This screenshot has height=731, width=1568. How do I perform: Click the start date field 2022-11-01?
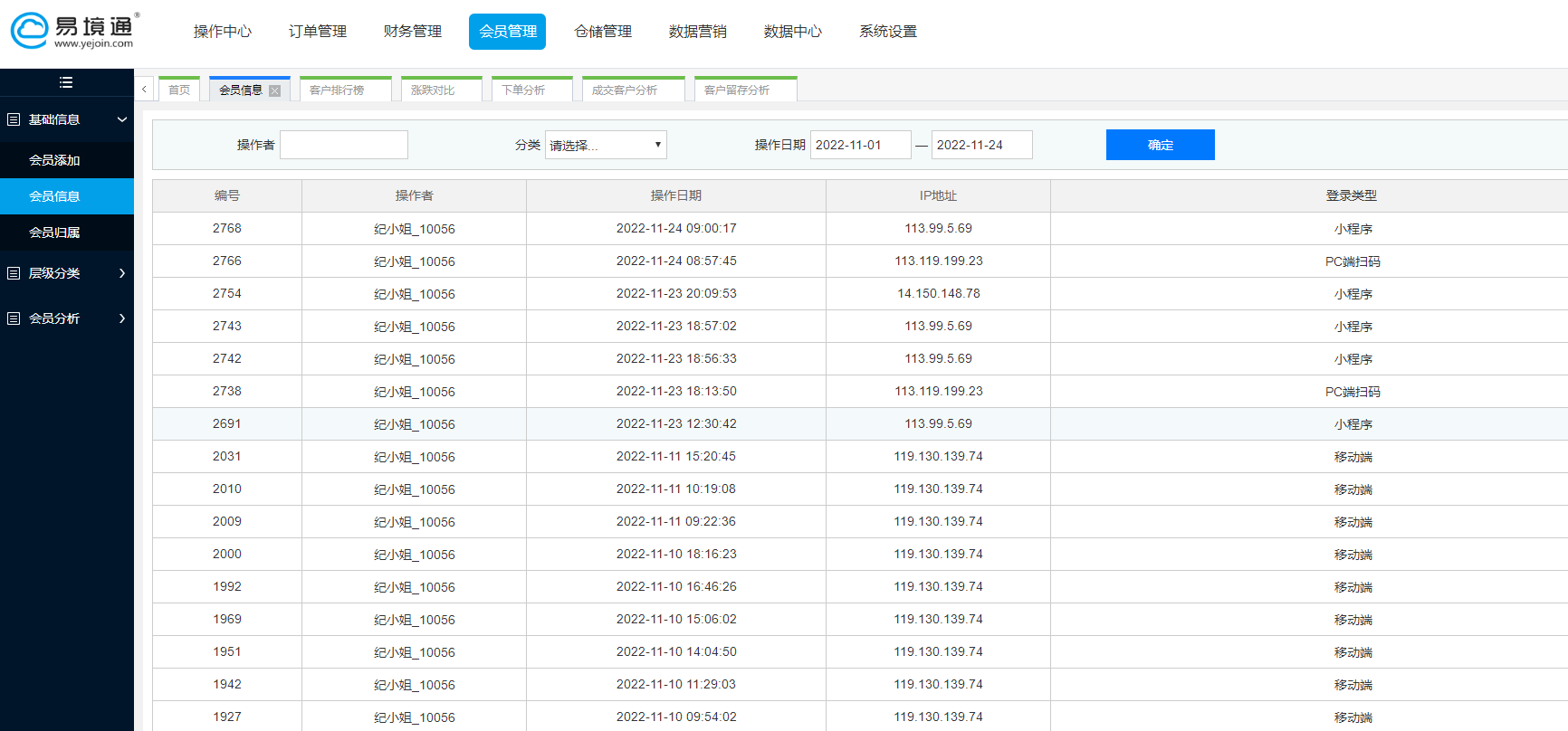point(860,145)
